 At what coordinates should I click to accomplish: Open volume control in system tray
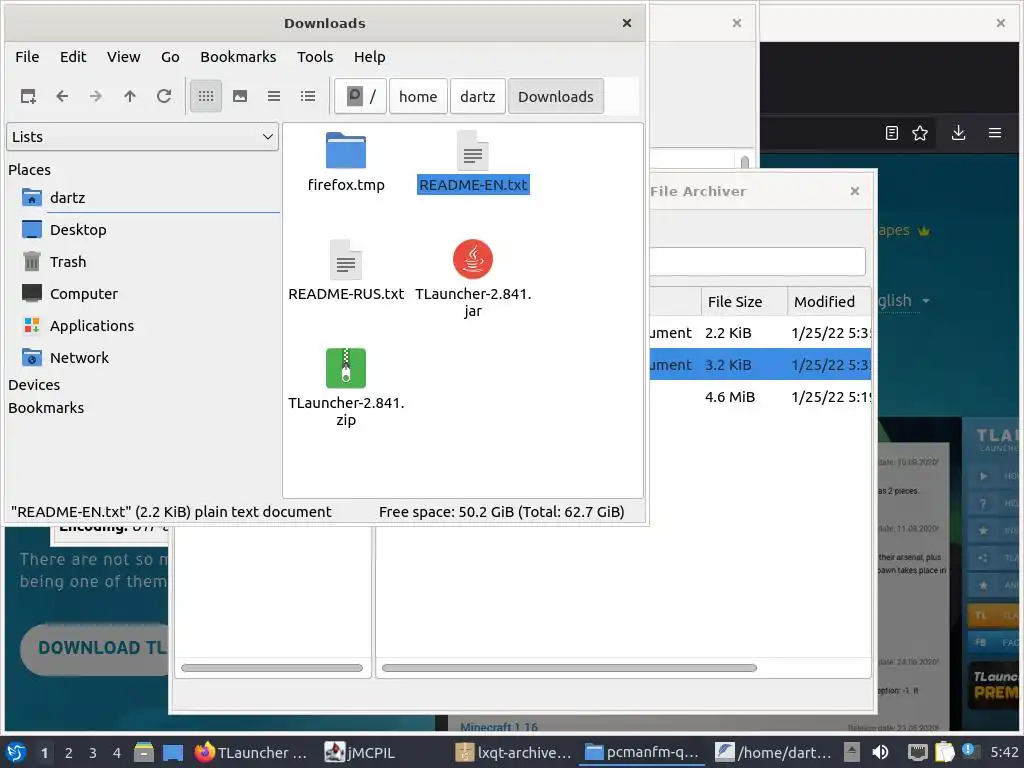click(880, 752)
